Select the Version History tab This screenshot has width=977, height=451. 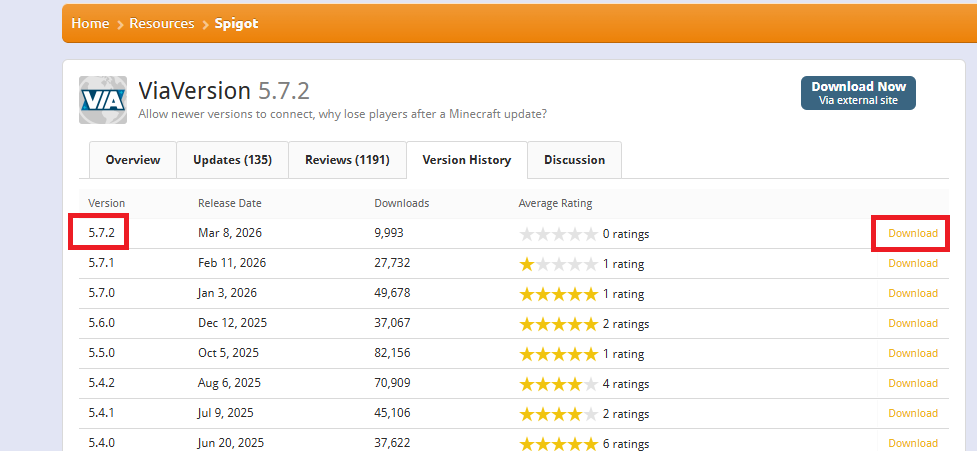[x=466, y=160]
